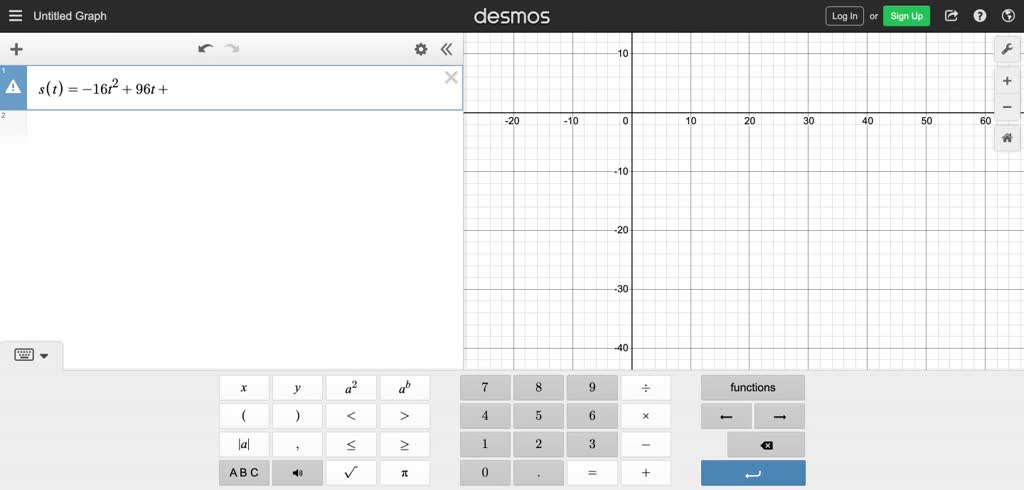Click the green Sign Up button
The width and height of the screenshot is (1024, 490).
coord(906,16)
